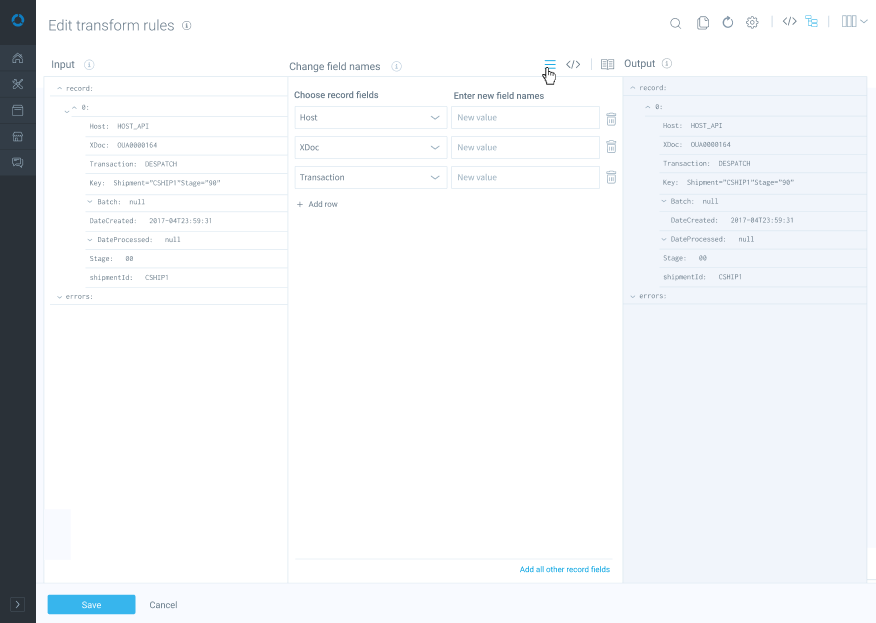876x623 pixels.
Task: Open the chat messages sidebar icon
Action: [x=17, y=162]
